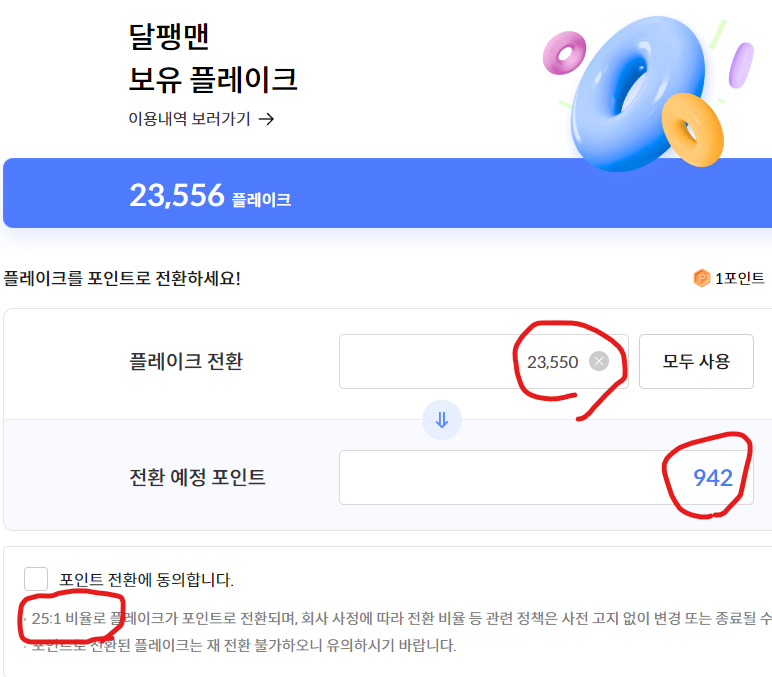
Task: Open the 이용내역 보러가기 link
Action: (x=189, y=119)
